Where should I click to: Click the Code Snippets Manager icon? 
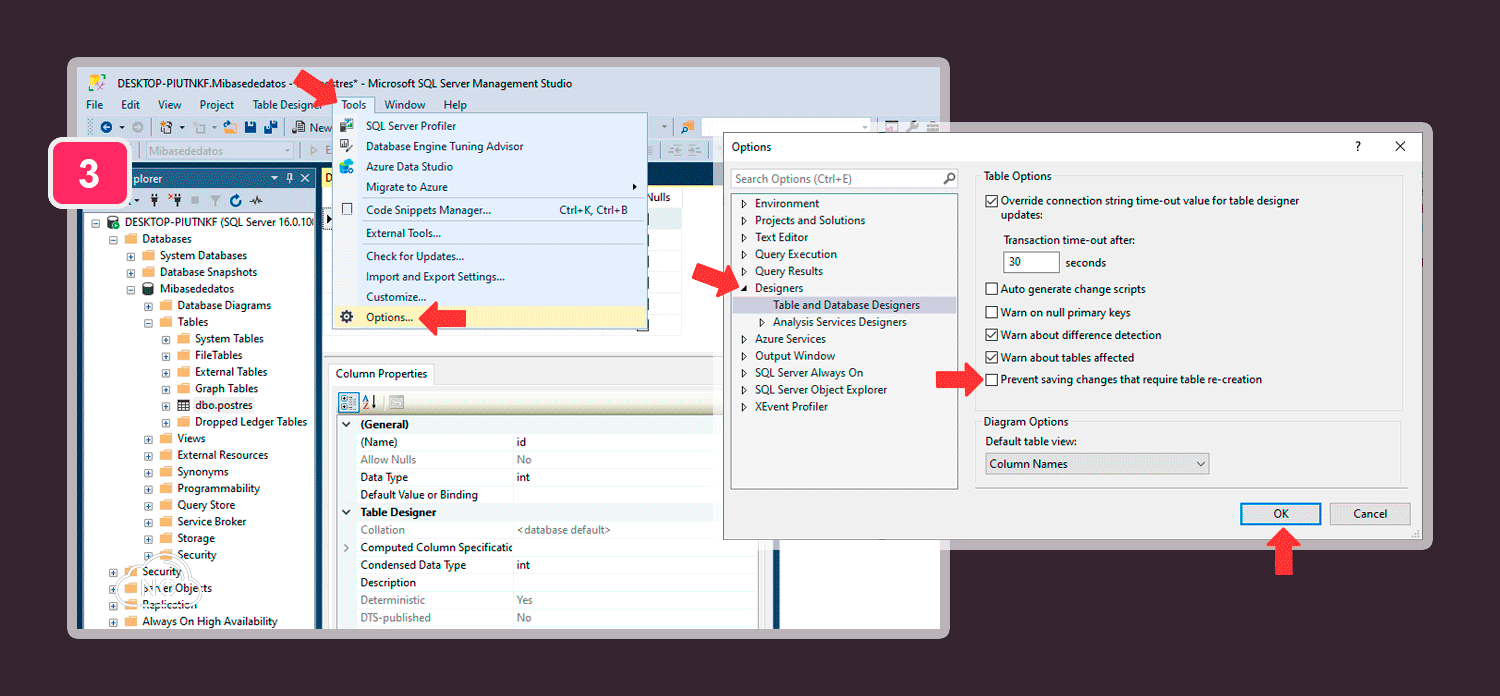tap(347, 210)
